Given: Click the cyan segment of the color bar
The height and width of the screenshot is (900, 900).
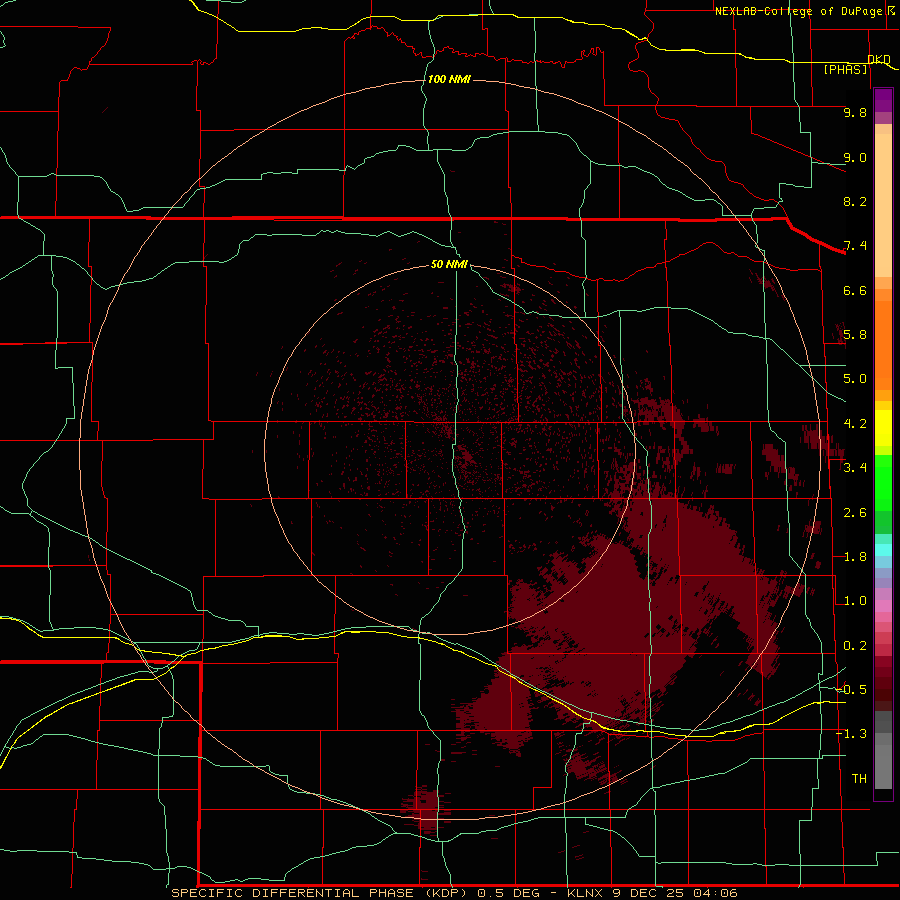Looking at the screenshot, I should (883, 549).
